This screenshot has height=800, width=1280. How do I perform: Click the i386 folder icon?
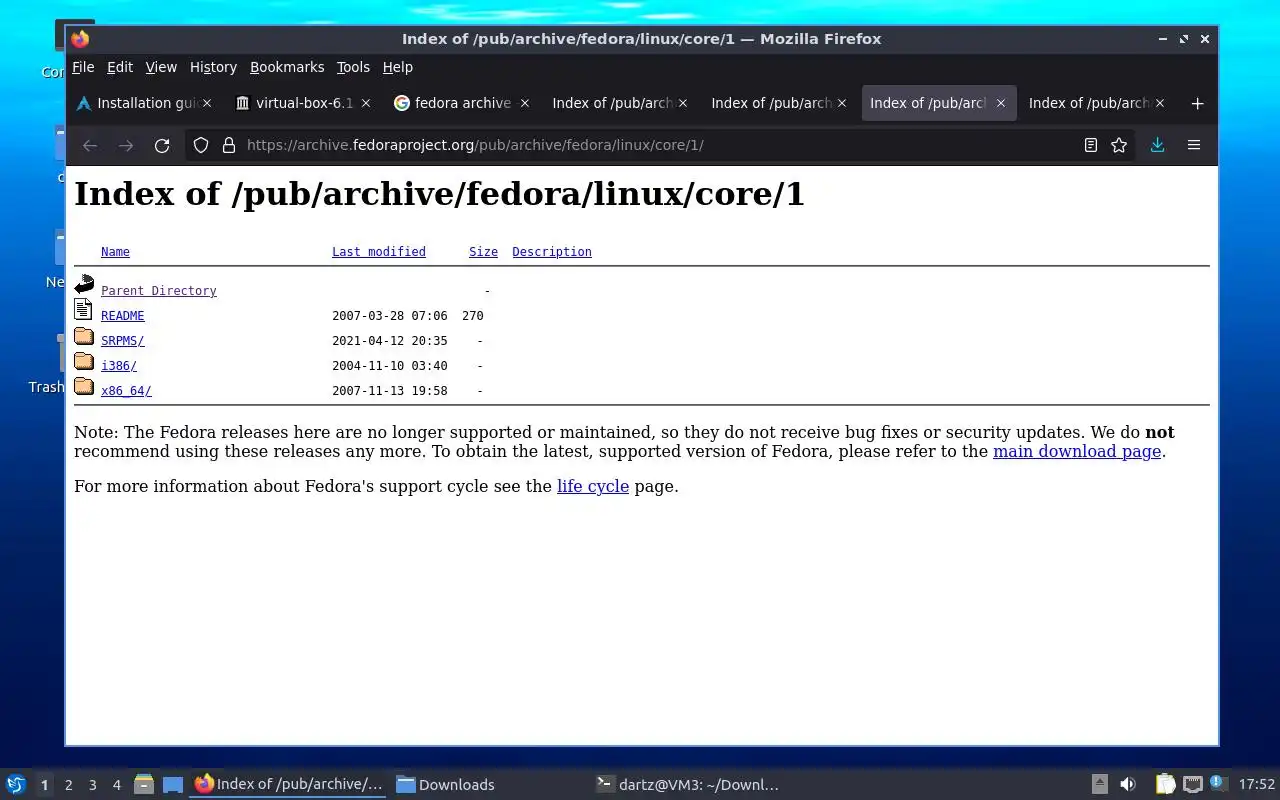point(84,362)
